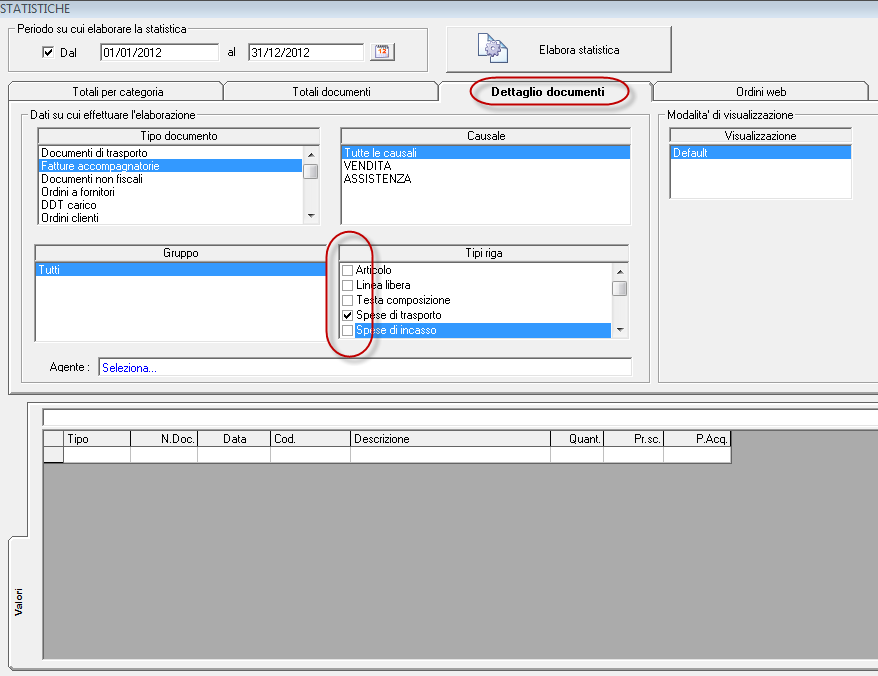Click the Descrizione column header
Image resolution: width=878 pixels, height=676 pixels.
tap(450, 439)
